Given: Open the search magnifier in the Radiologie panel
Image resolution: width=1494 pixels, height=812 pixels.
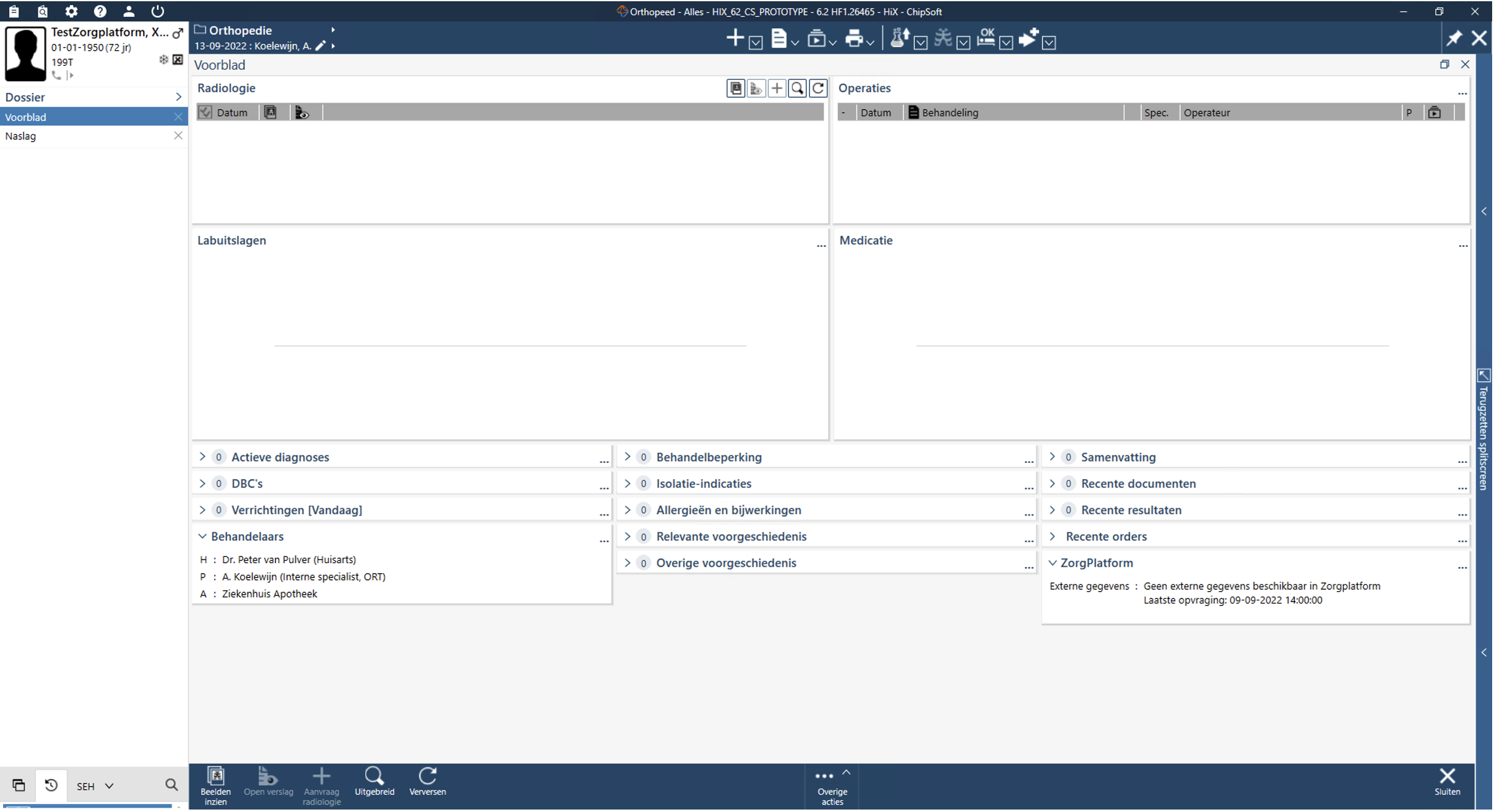Looking at the screenshot, I should click(x=797, y=88).
